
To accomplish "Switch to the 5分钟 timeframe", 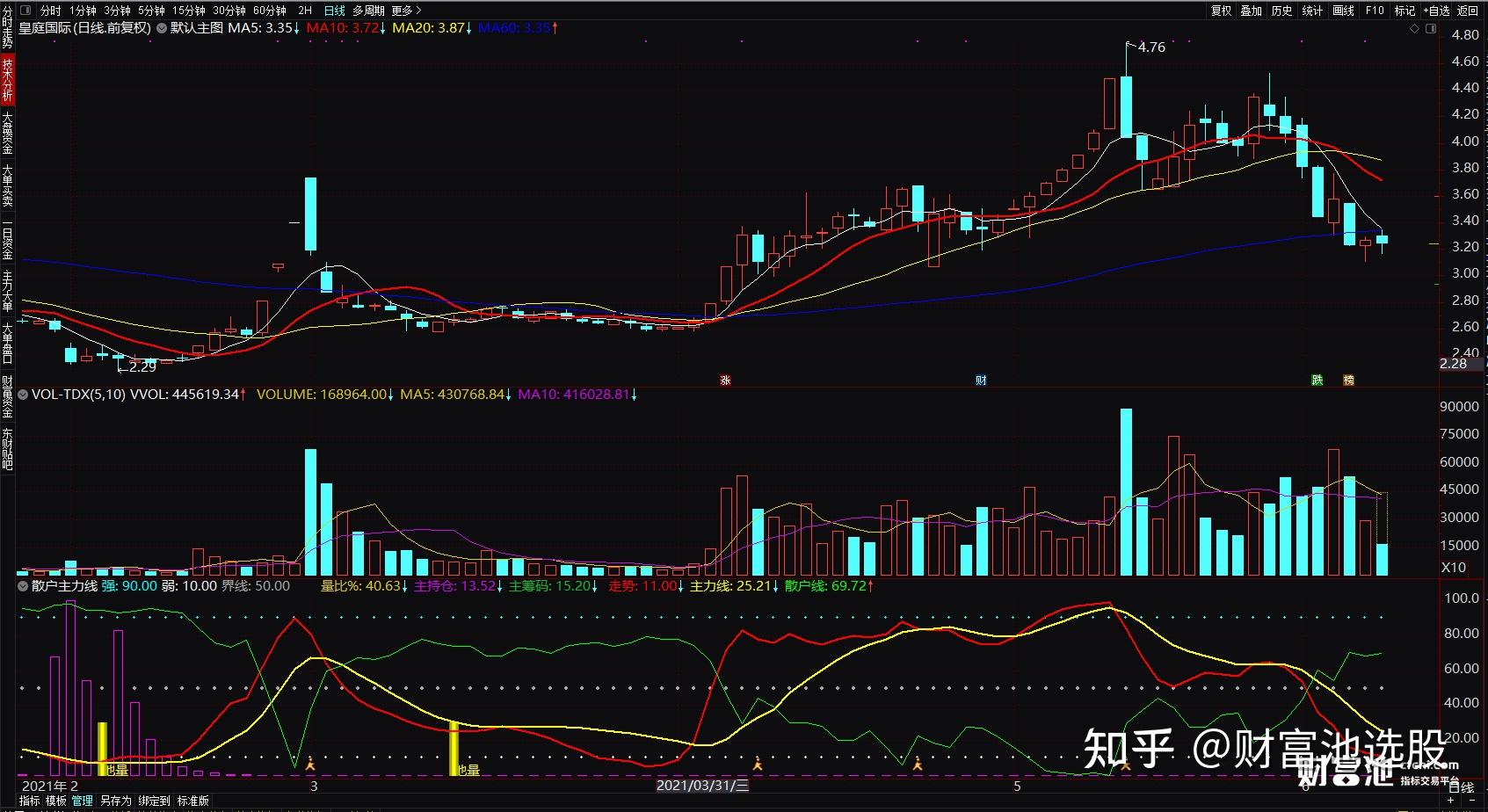I will tap(151, 11).
